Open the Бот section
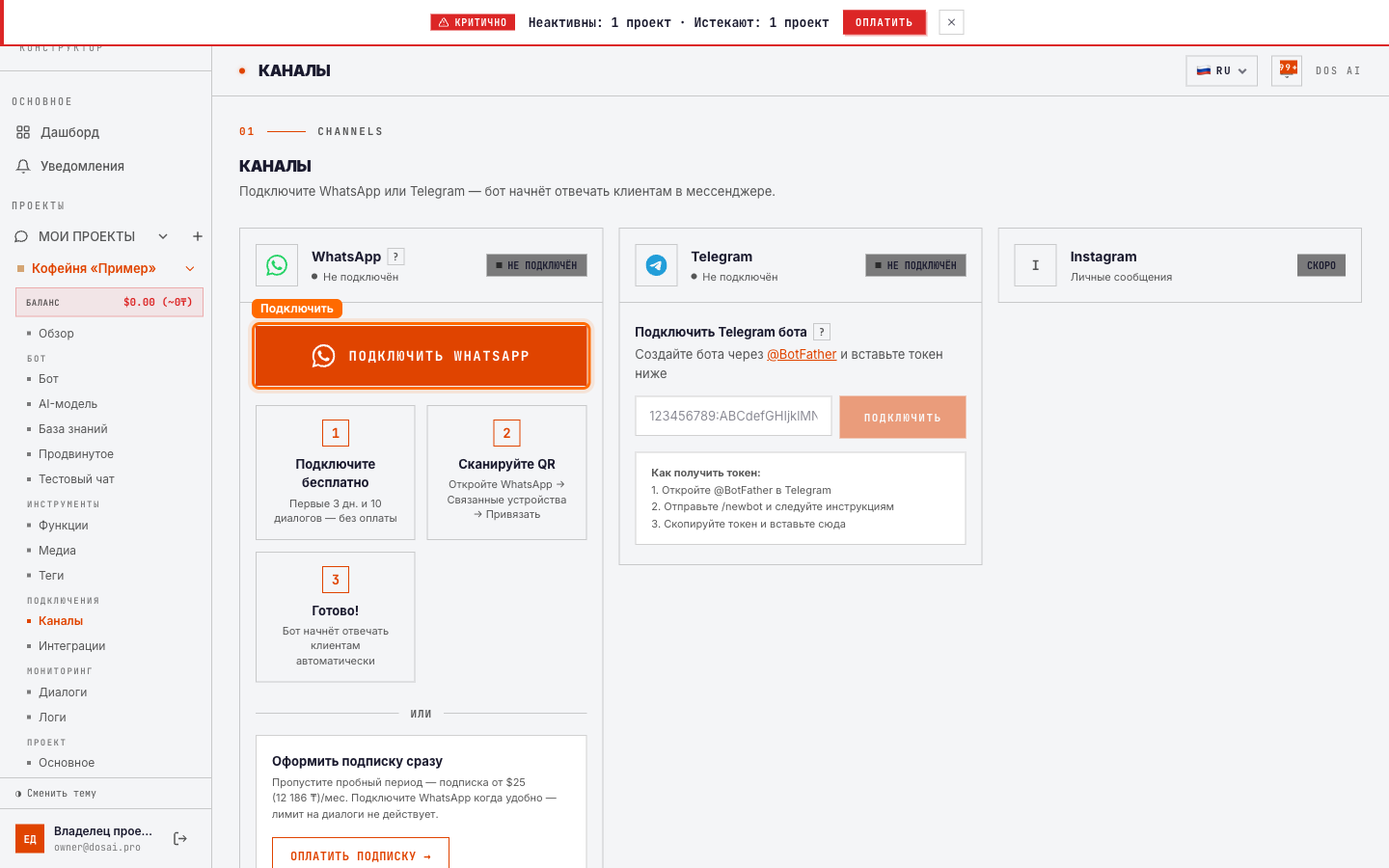Image resolution: width=1389 pixels, height=868 pixels. [x=48, y=379]
